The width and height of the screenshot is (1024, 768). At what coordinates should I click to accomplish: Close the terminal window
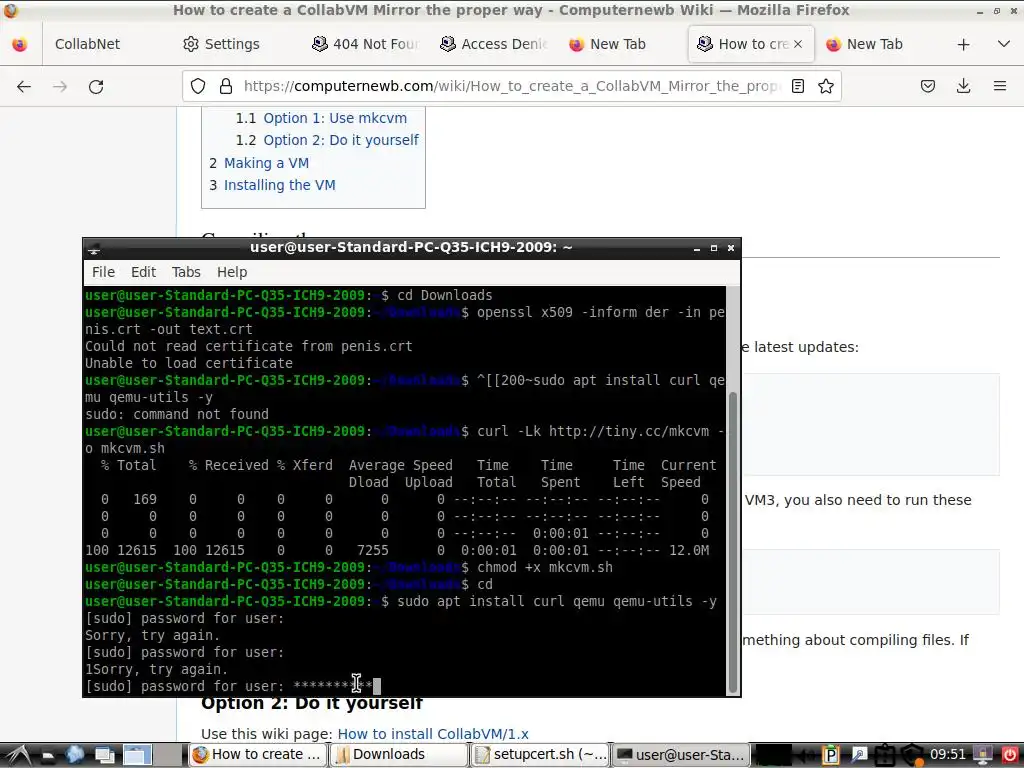(x=731, y=248)
